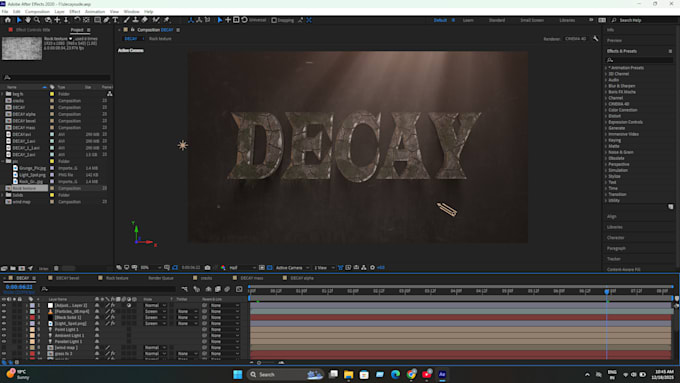Click the Home icon in the toolbar
The image size is (680, 383).
[8, 20]
